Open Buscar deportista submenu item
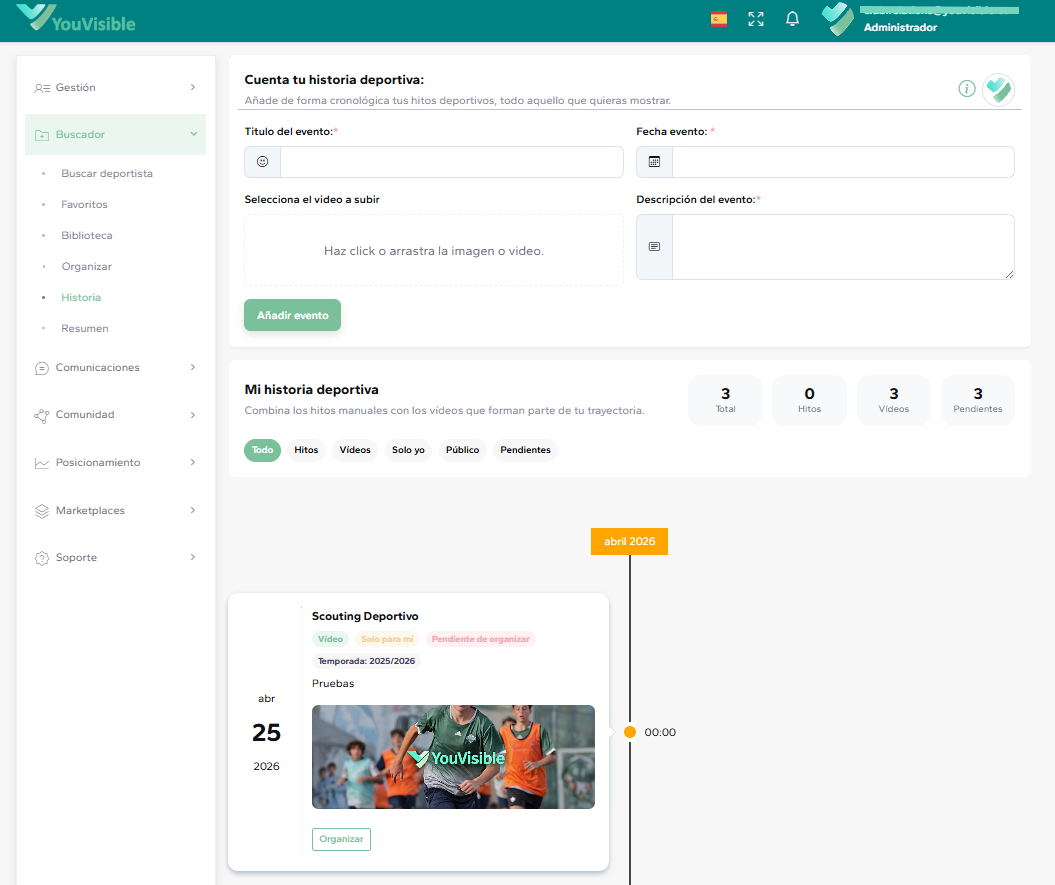1055x885 pixels. coord(107,174)
